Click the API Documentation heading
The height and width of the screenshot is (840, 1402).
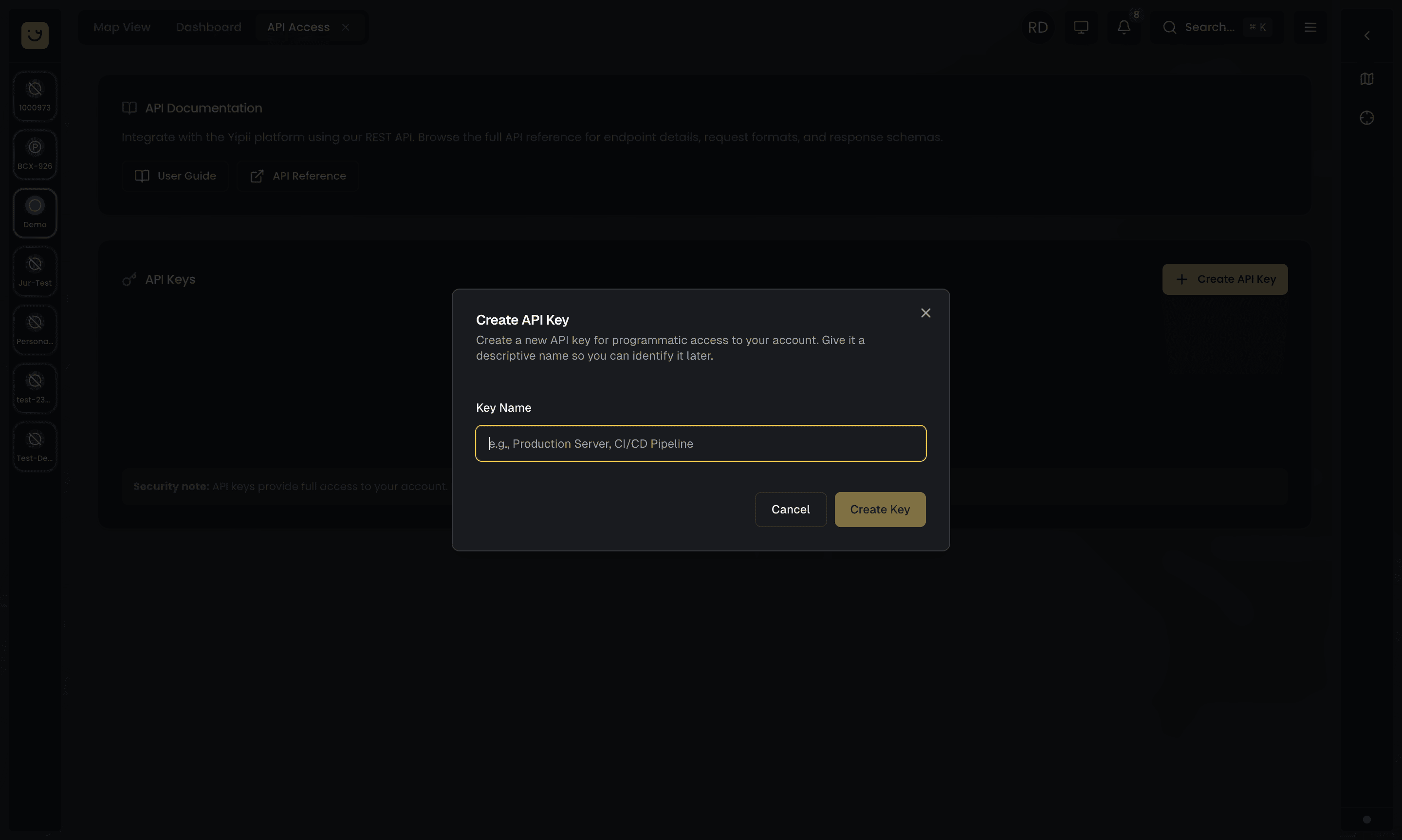203,108
